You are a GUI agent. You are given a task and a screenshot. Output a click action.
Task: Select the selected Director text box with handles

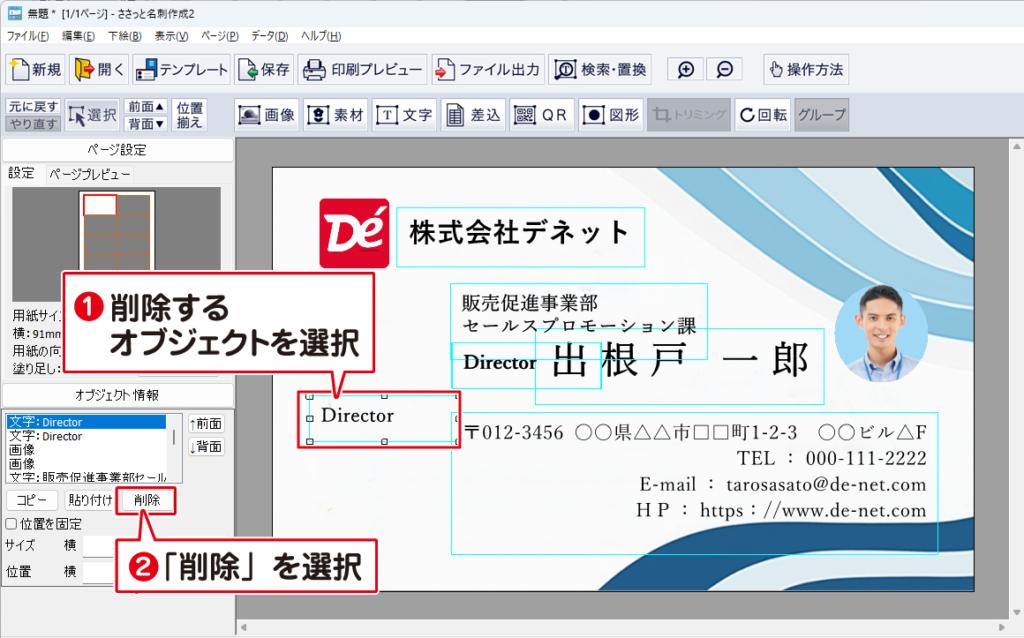pos(383,419)
